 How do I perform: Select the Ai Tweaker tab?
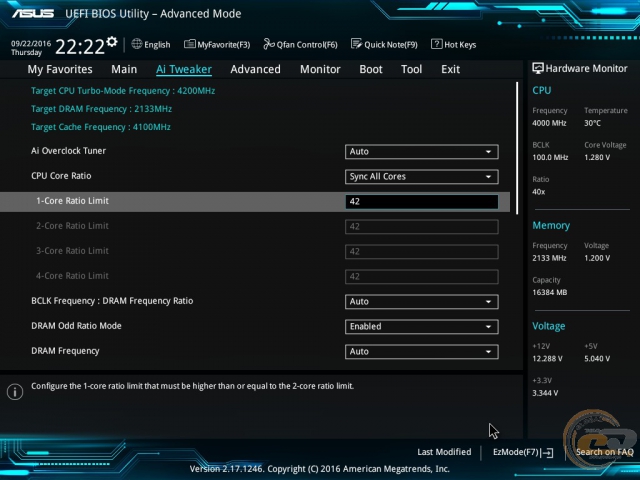tap(184, 69)
